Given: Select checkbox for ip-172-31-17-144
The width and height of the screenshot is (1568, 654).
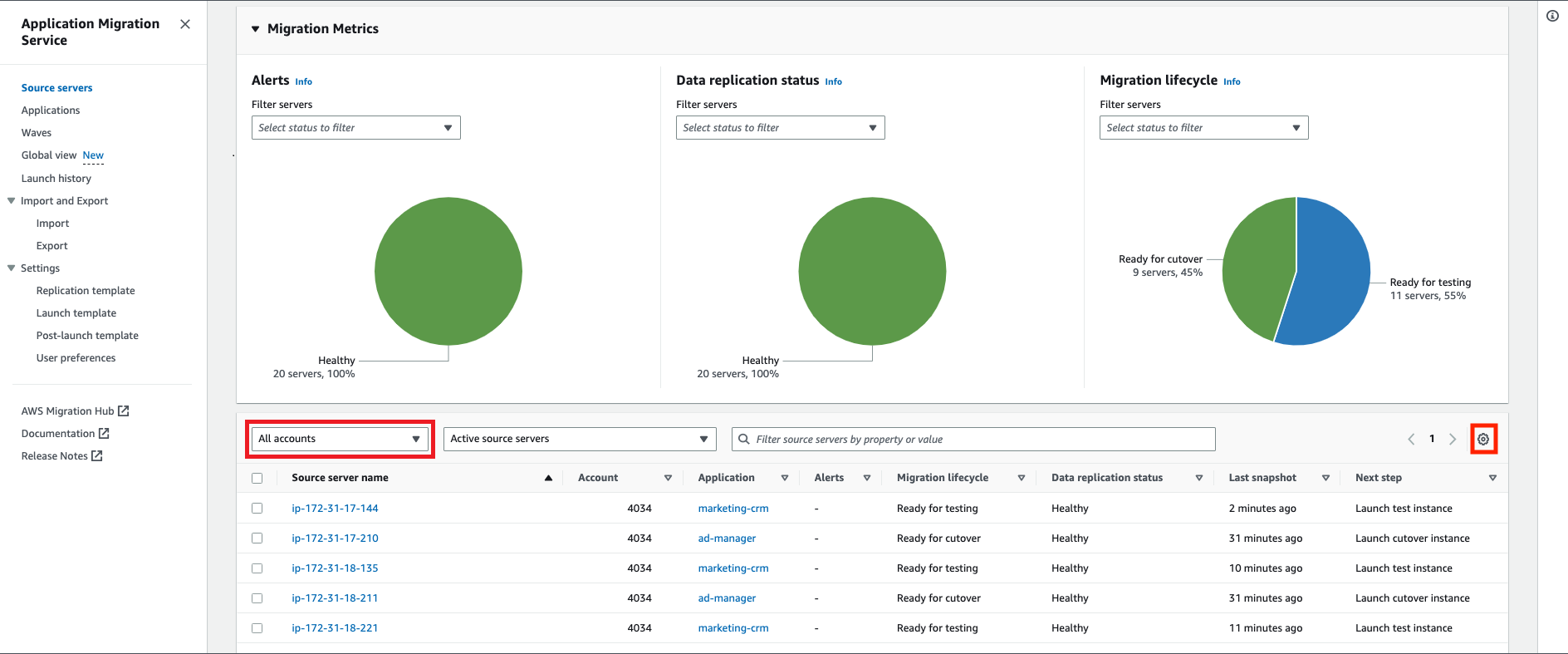Looking at the screenshot, I should point(257,508).
